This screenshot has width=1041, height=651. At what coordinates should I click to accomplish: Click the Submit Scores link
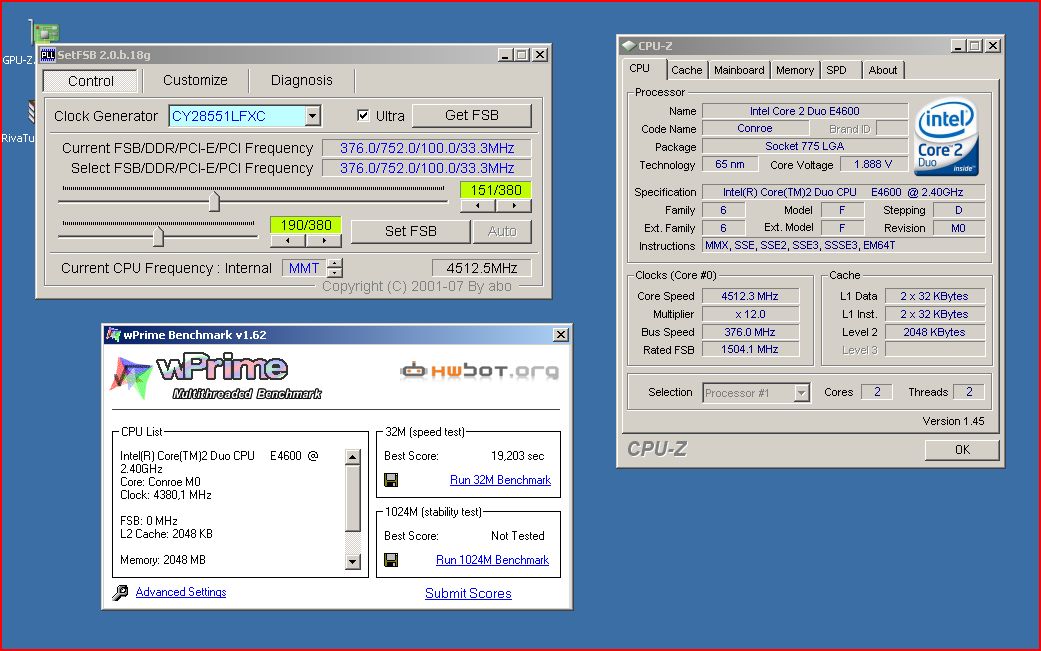(468, 593)
